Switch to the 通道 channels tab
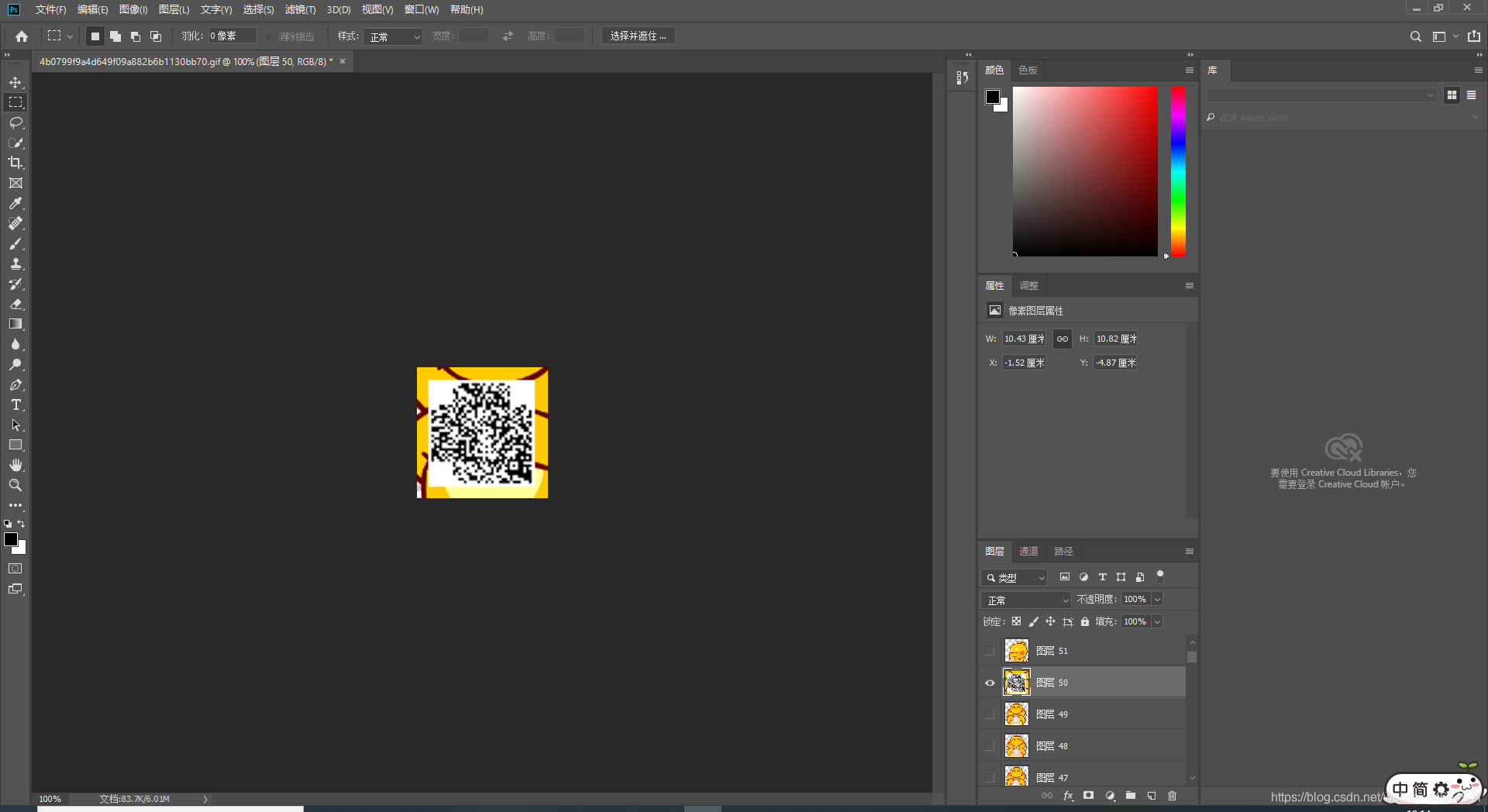This screenshot has height=812, width=1488. tap(1028, 552)
